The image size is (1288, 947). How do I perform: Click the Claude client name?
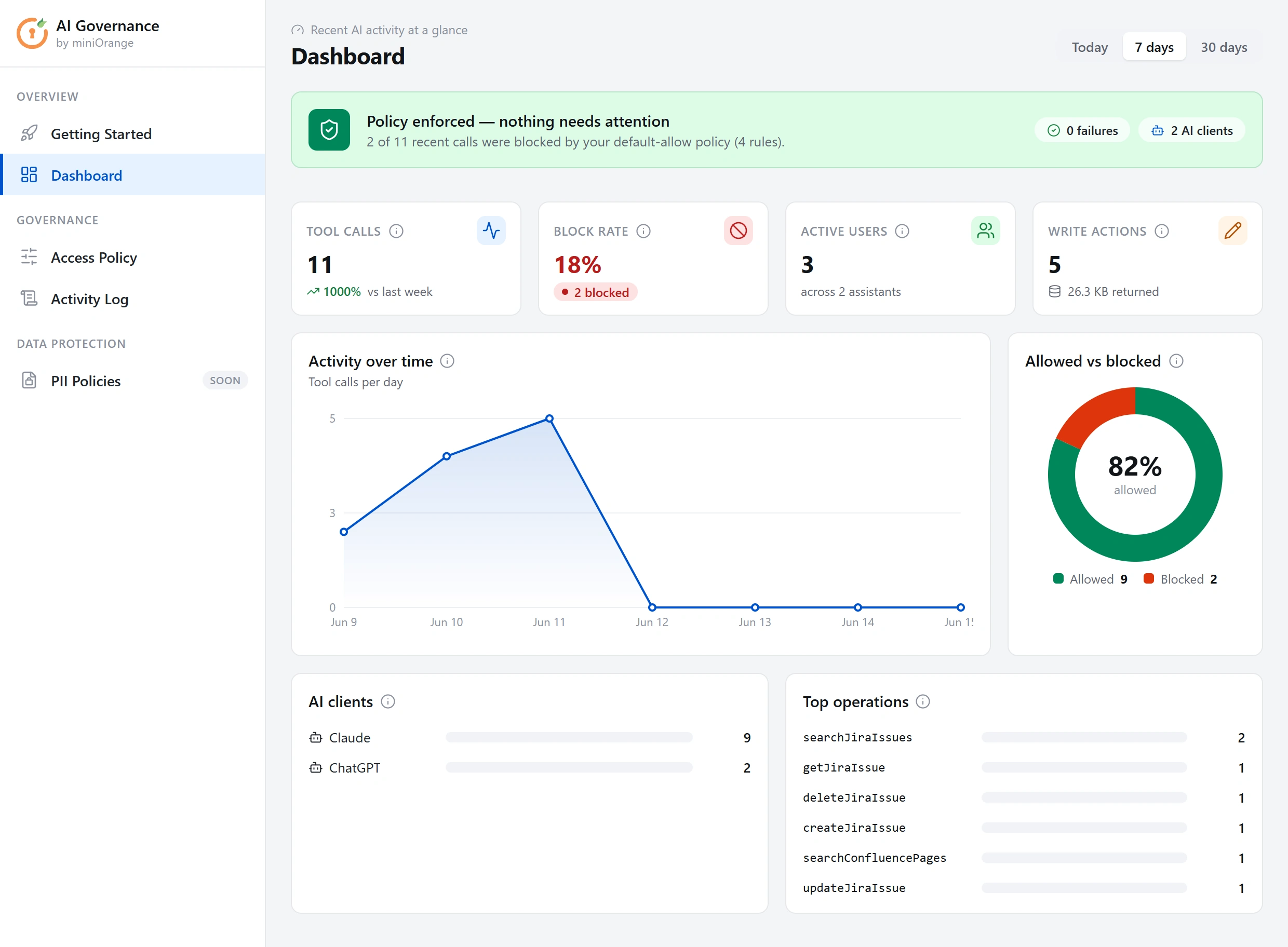350,738
